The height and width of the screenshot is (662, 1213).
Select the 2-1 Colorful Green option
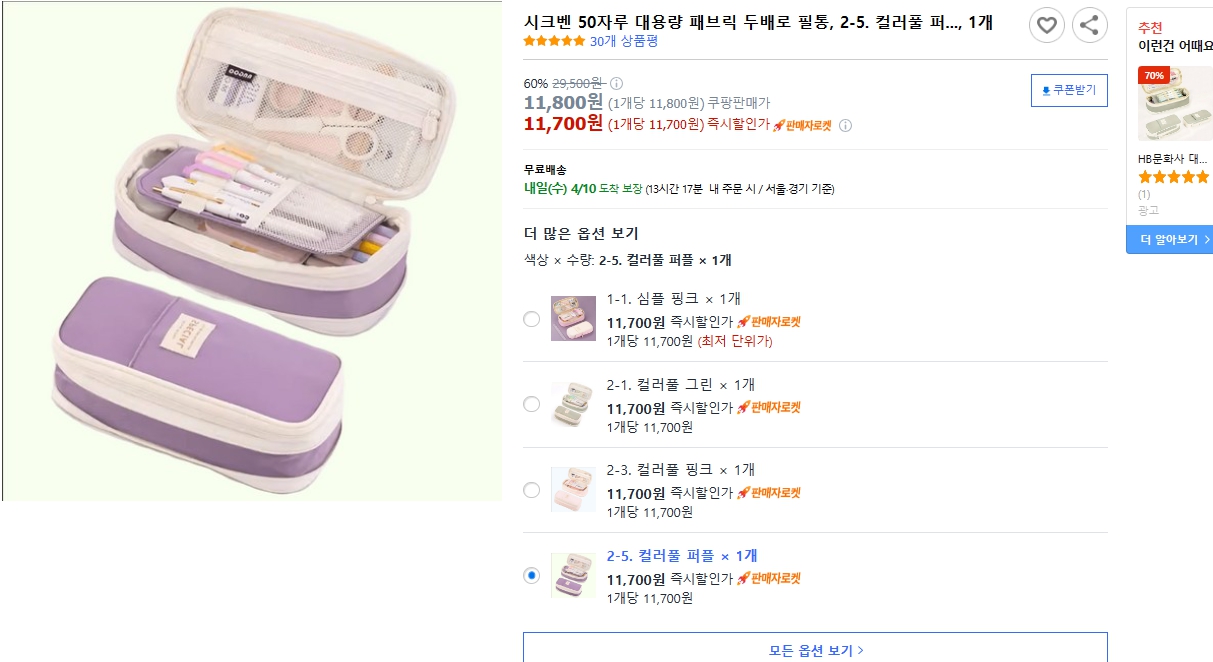[x=532, y=404]
